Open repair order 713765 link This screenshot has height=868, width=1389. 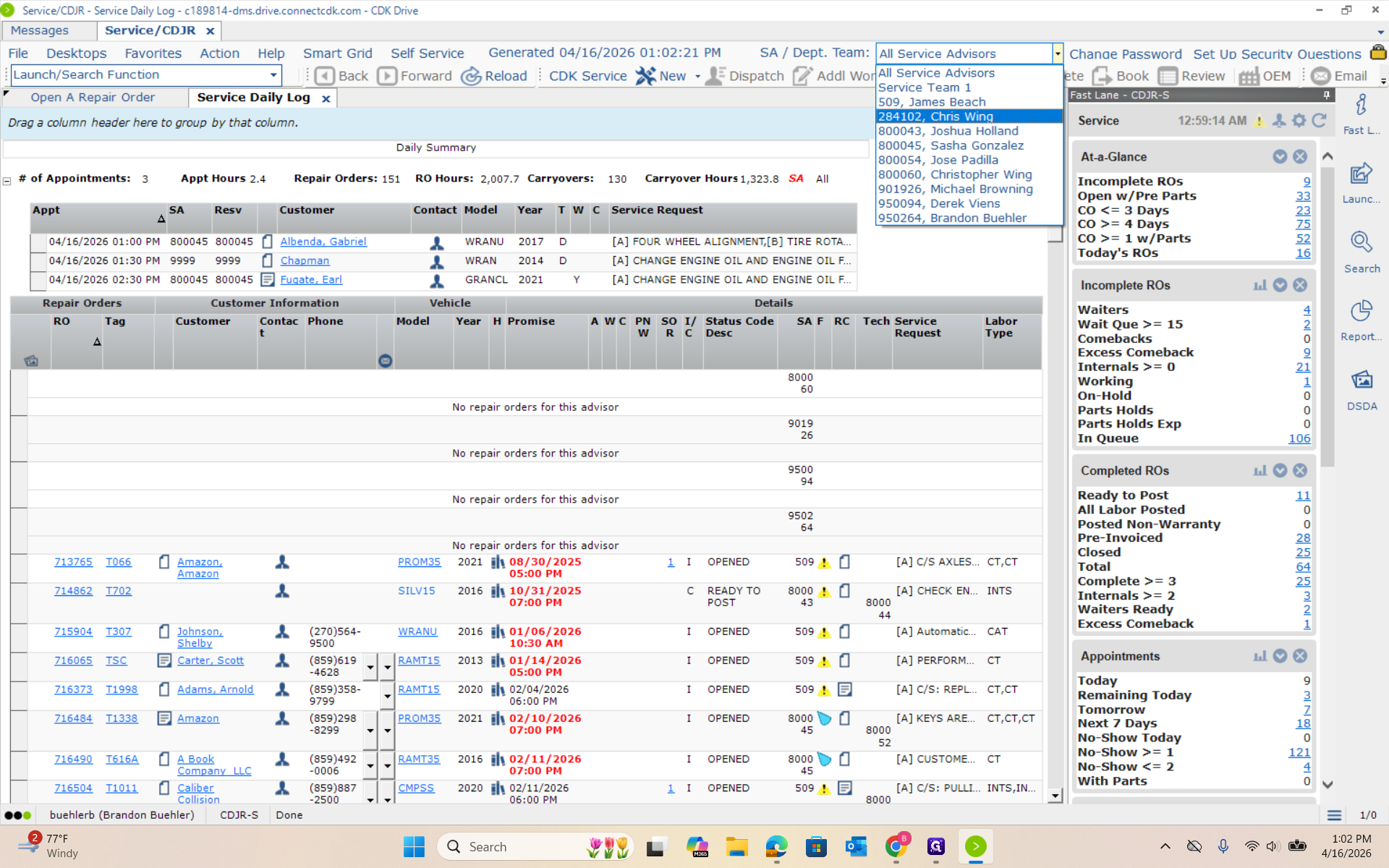pos(73,562)
